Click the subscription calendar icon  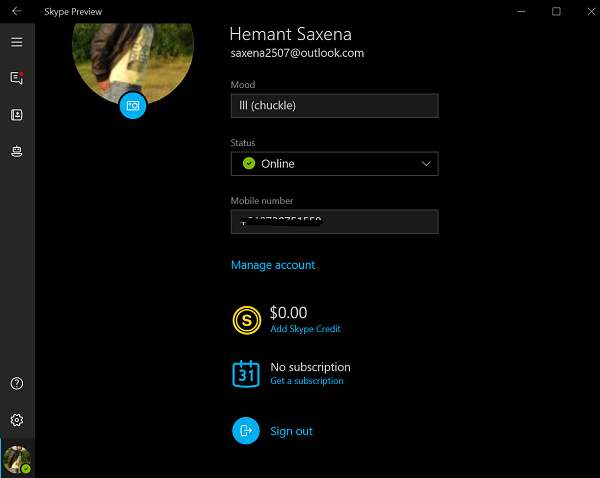(246, 373)
